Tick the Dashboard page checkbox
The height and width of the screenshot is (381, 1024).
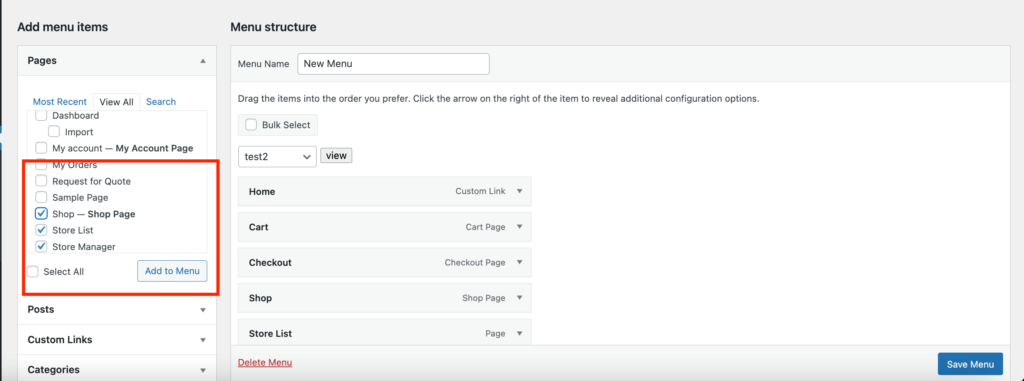(41, 116)
